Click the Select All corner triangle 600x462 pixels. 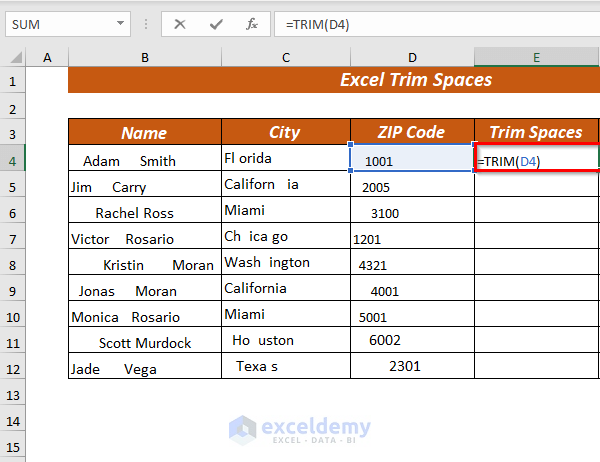click(x=16, y=58)
